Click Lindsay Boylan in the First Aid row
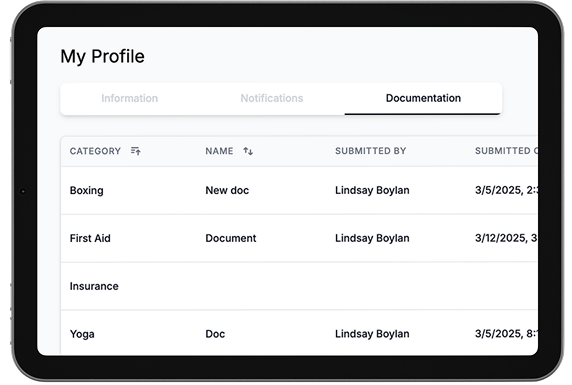 click(x=372, y=238)
